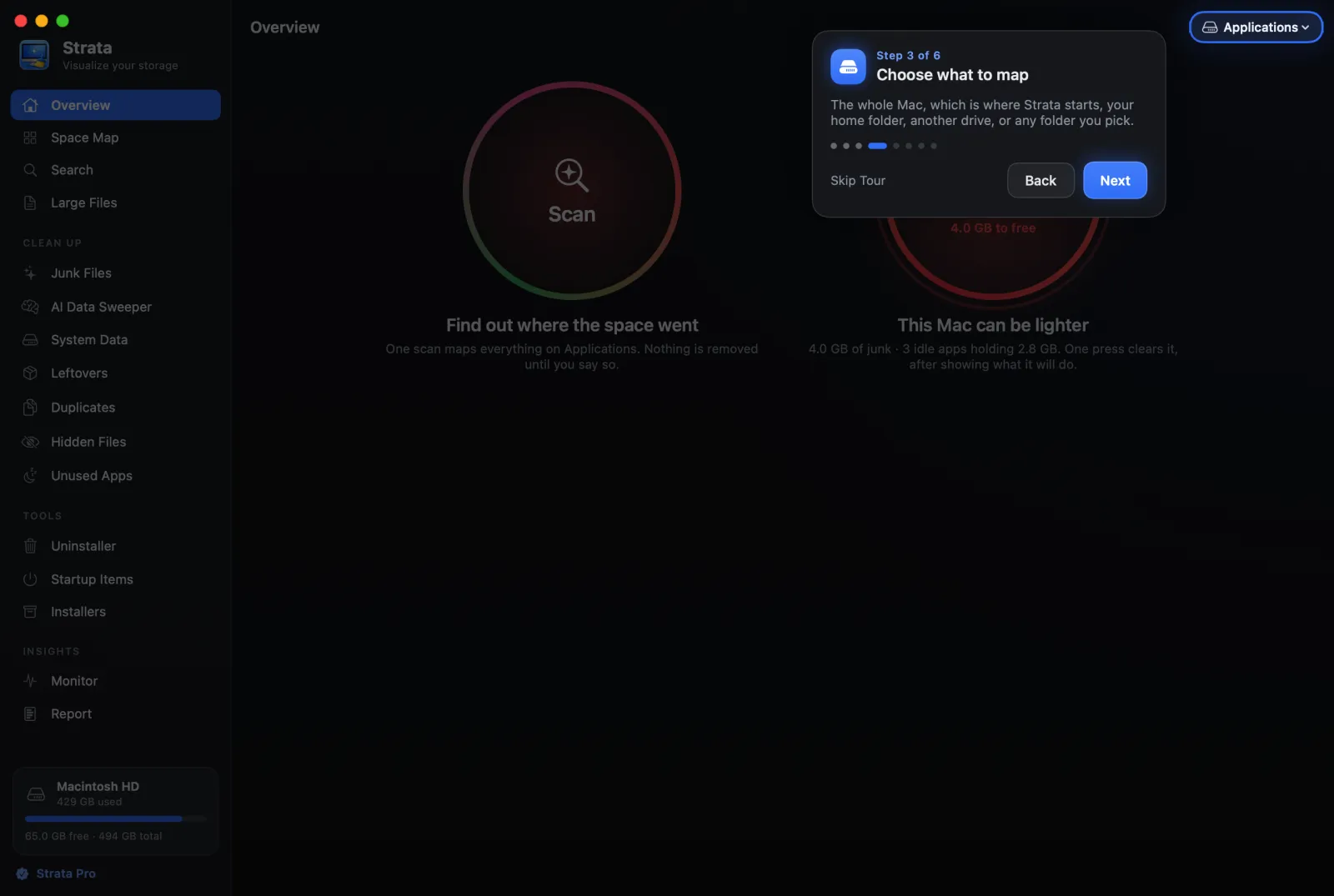Click 'Find out where the space went' heading

pos(572,325)
